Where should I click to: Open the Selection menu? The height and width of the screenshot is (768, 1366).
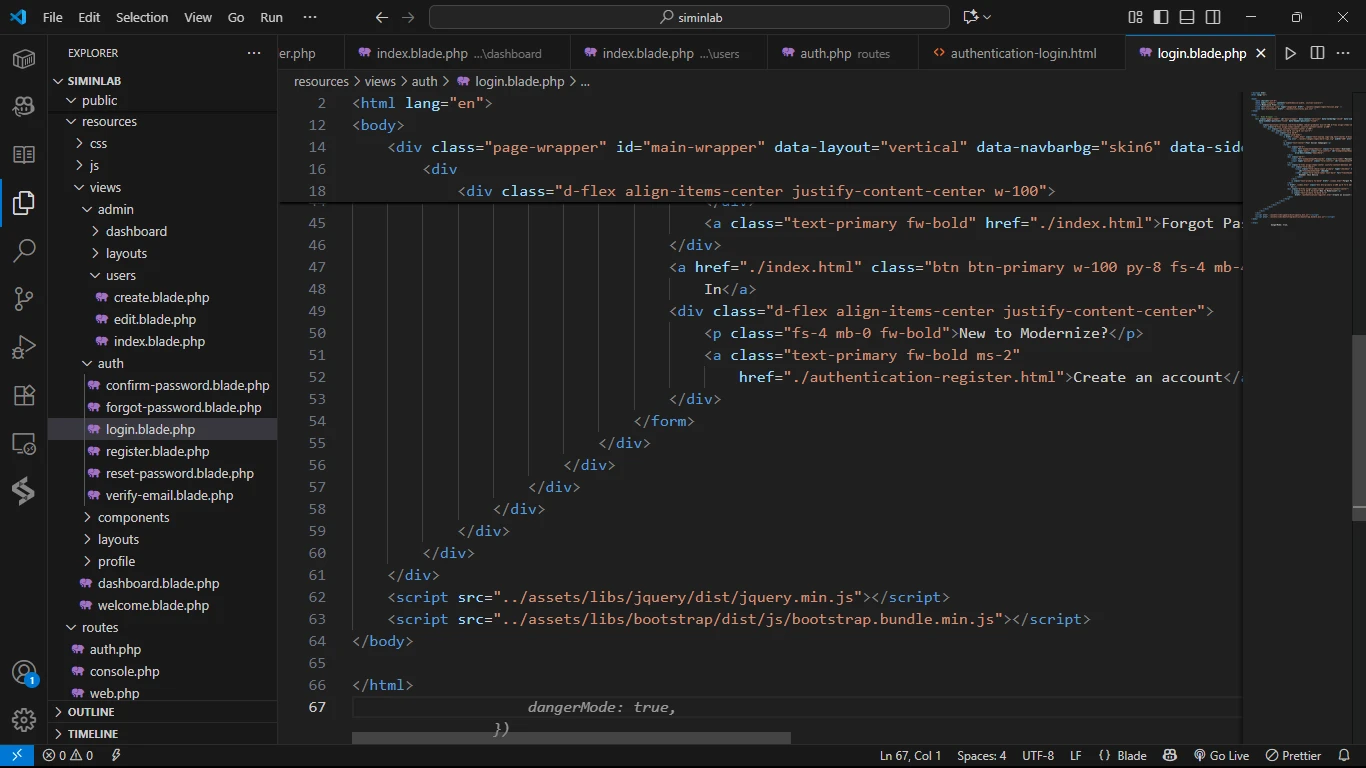pyautogui.click(x=142, y=17)
